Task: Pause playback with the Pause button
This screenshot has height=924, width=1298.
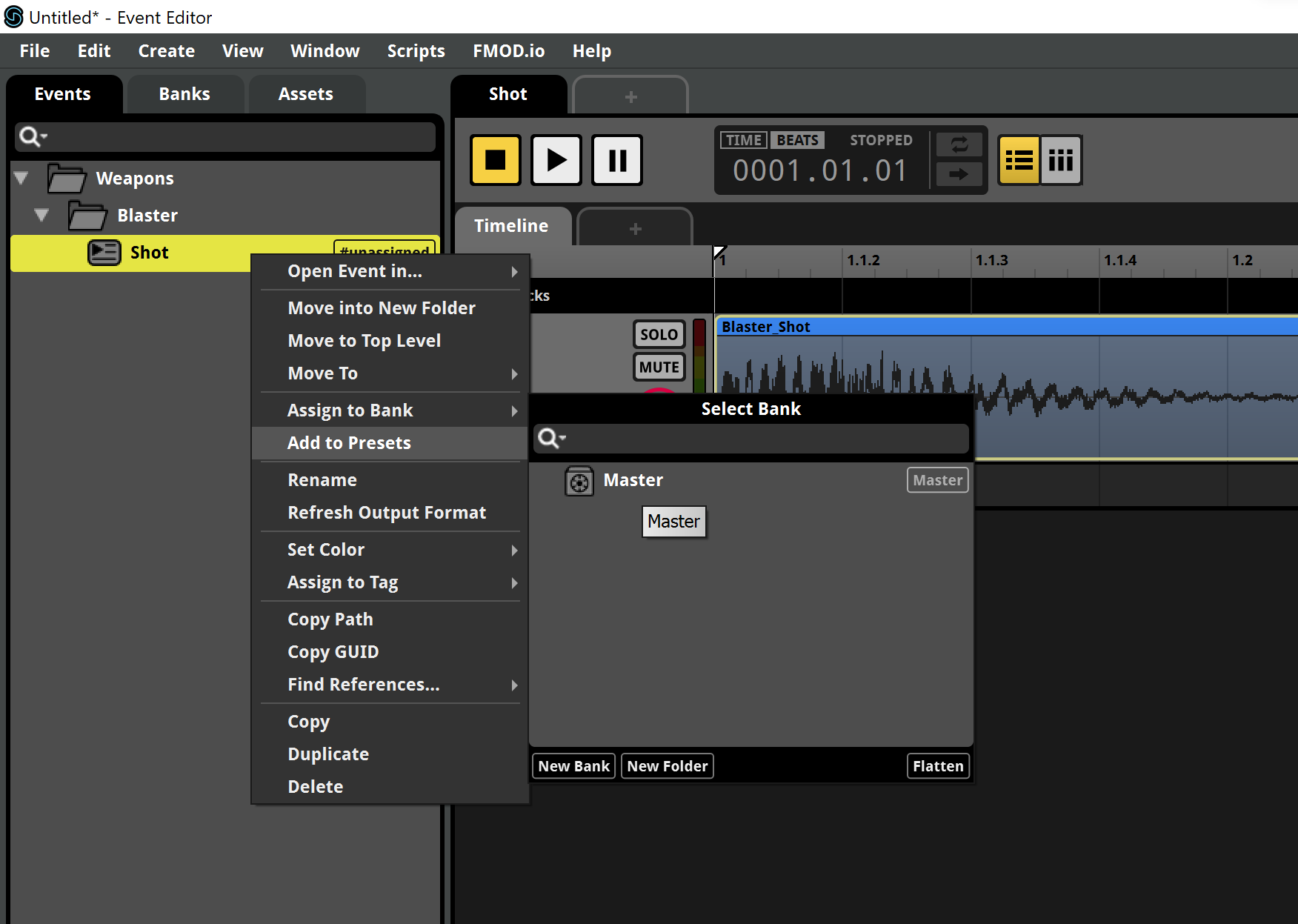Action: (x=617, y=159)
